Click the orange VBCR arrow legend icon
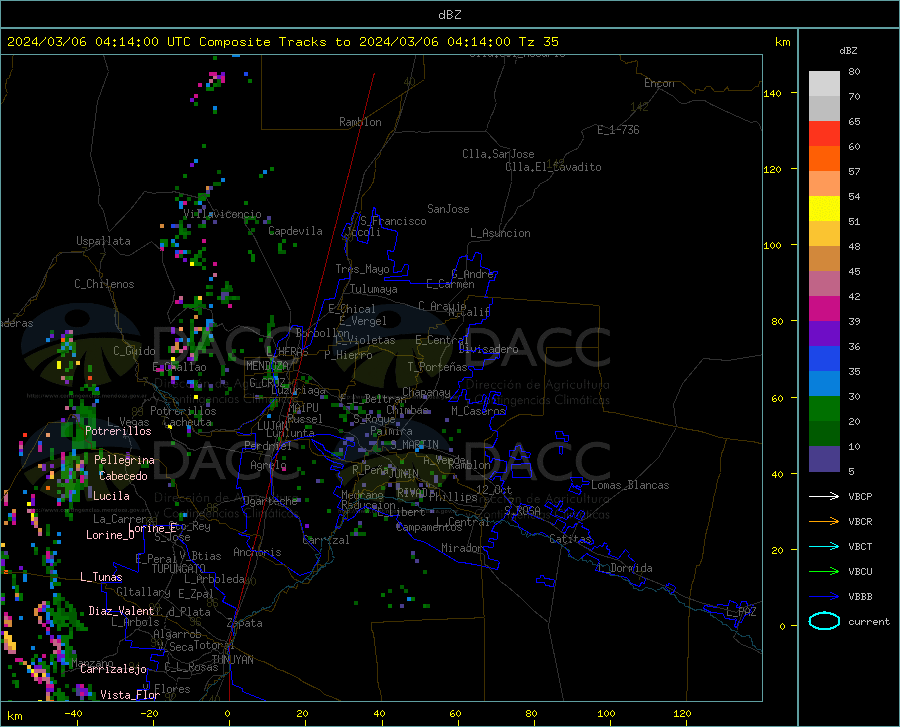Image resolution: width=900 pixels, height=727 pixels. (x=824, y=522)
